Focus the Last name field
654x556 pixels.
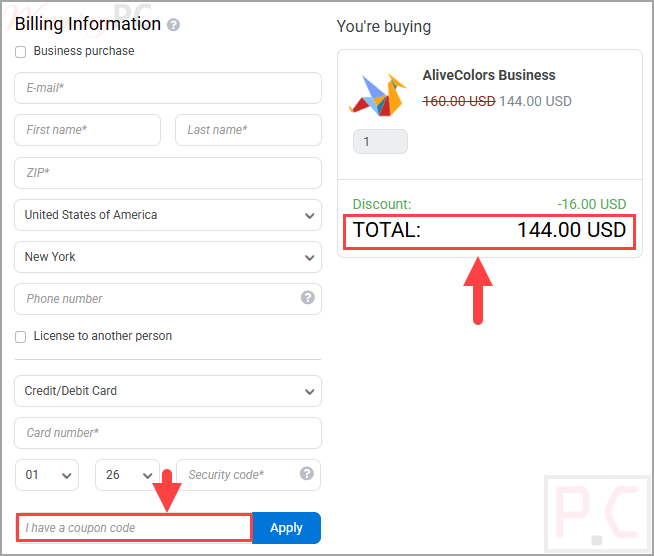click(248, 130)
